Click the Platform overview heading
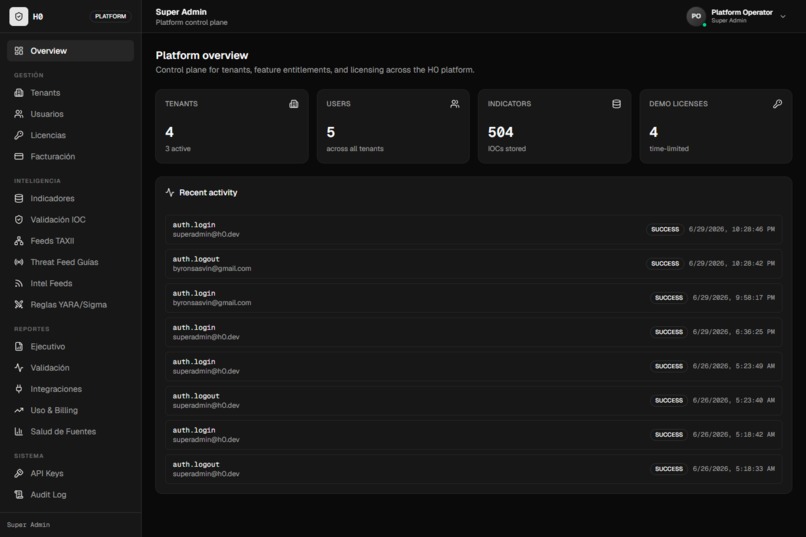Viewport: 806px width, 537px height. [x=202, y=55]
